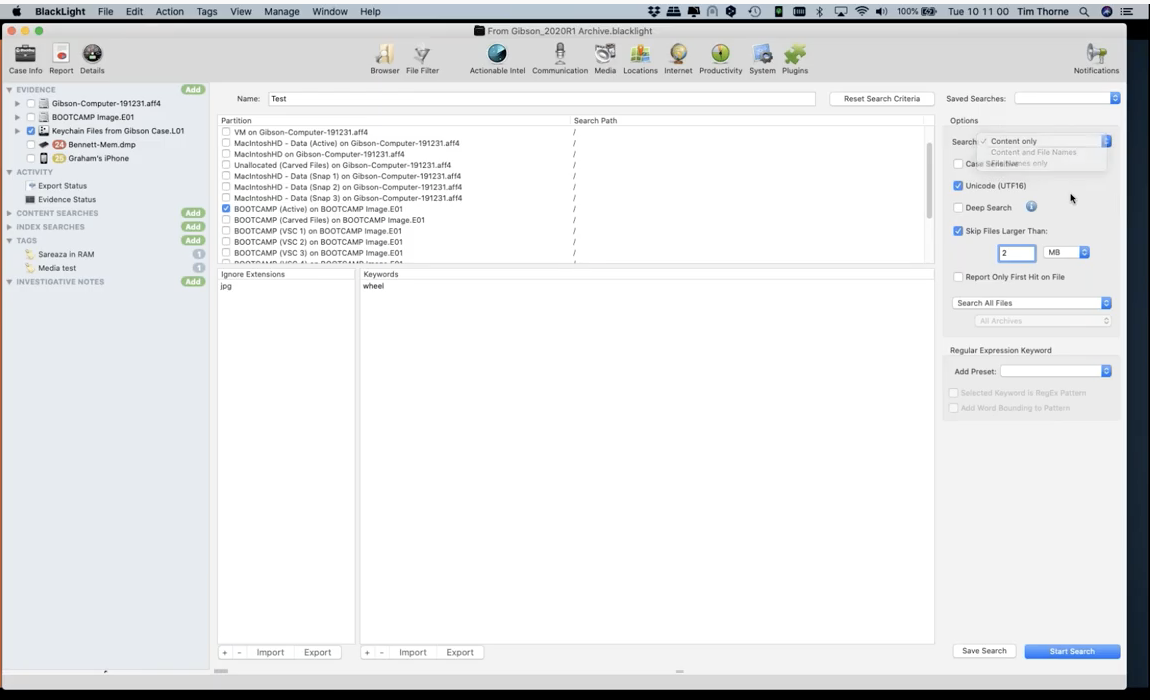The width and height of the screenshot is (1150, 700).
Task: Expand the Gibson-Computer-191231.aff4 evidence item
Action: [x=18, y=104]
